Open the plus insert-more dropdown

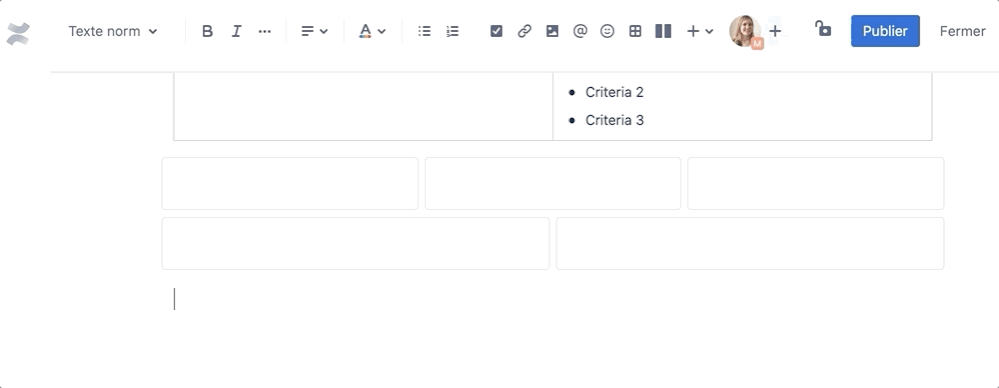click(700, 31)
